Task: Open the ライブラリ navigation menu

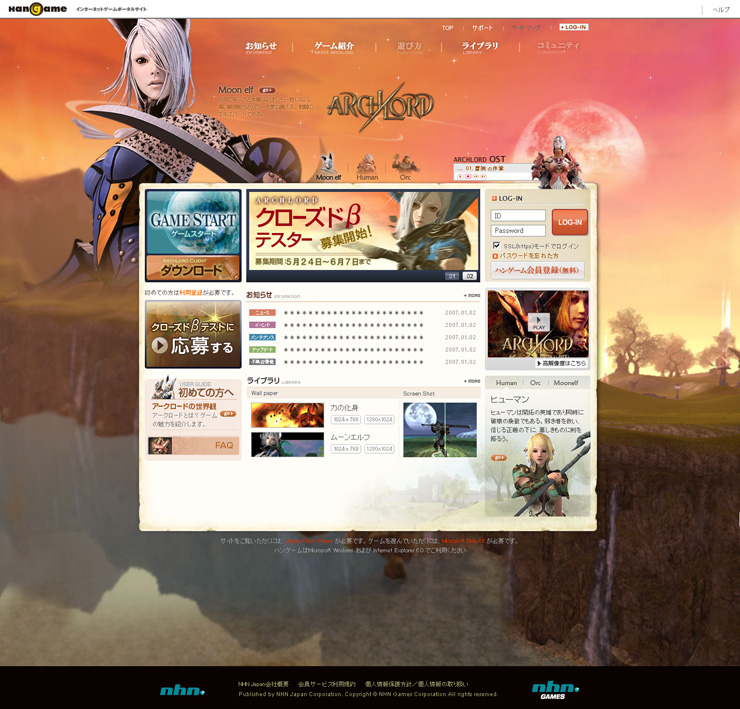Action: coord(480,47)
